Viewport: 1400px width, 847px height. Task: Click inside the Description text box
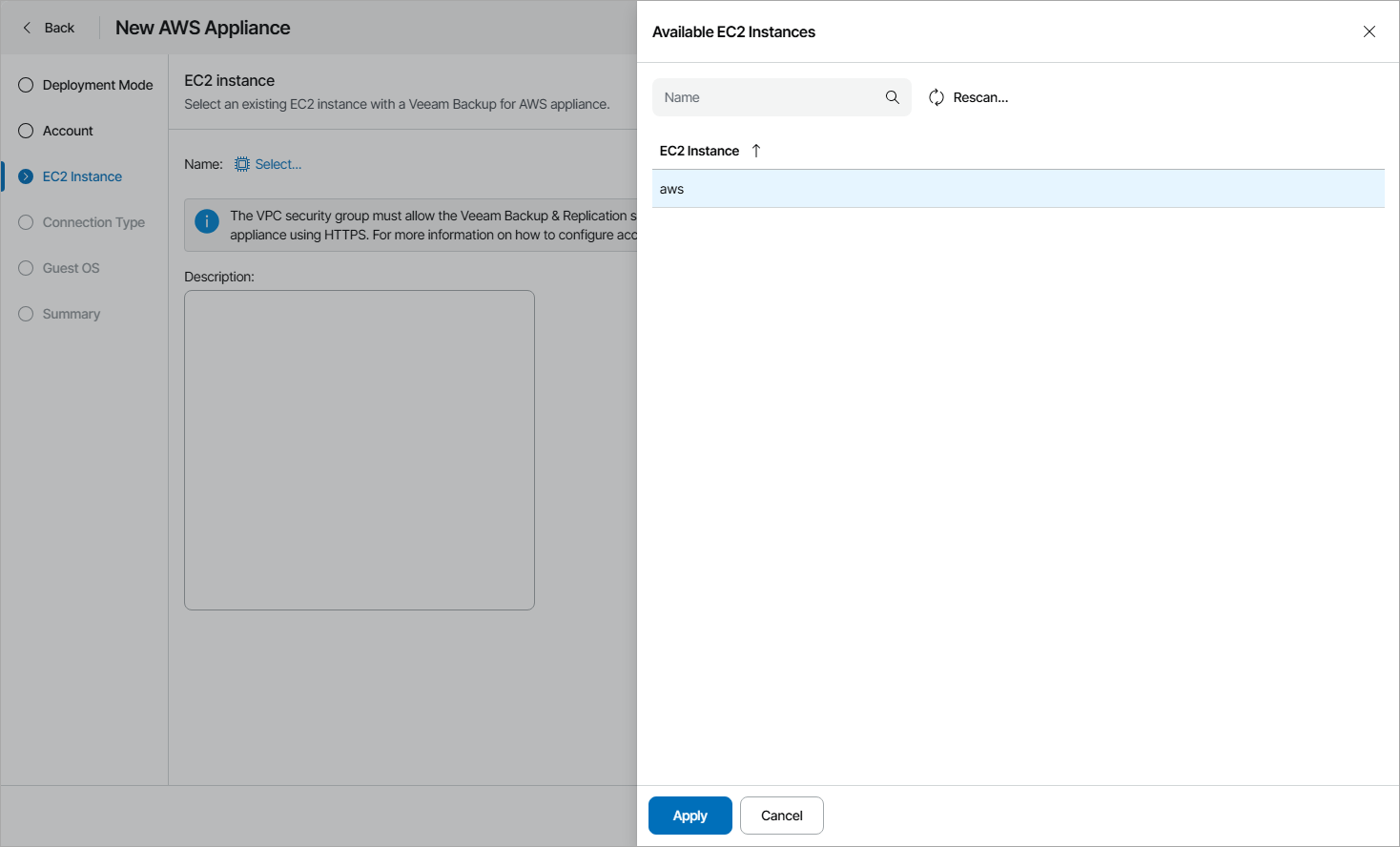coord(360,450)
